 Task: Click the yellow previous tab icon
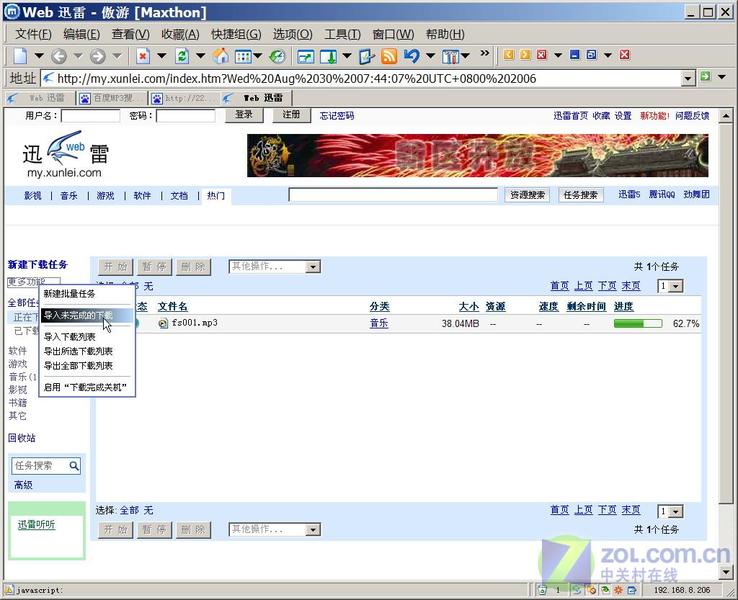tap(508, 55)
